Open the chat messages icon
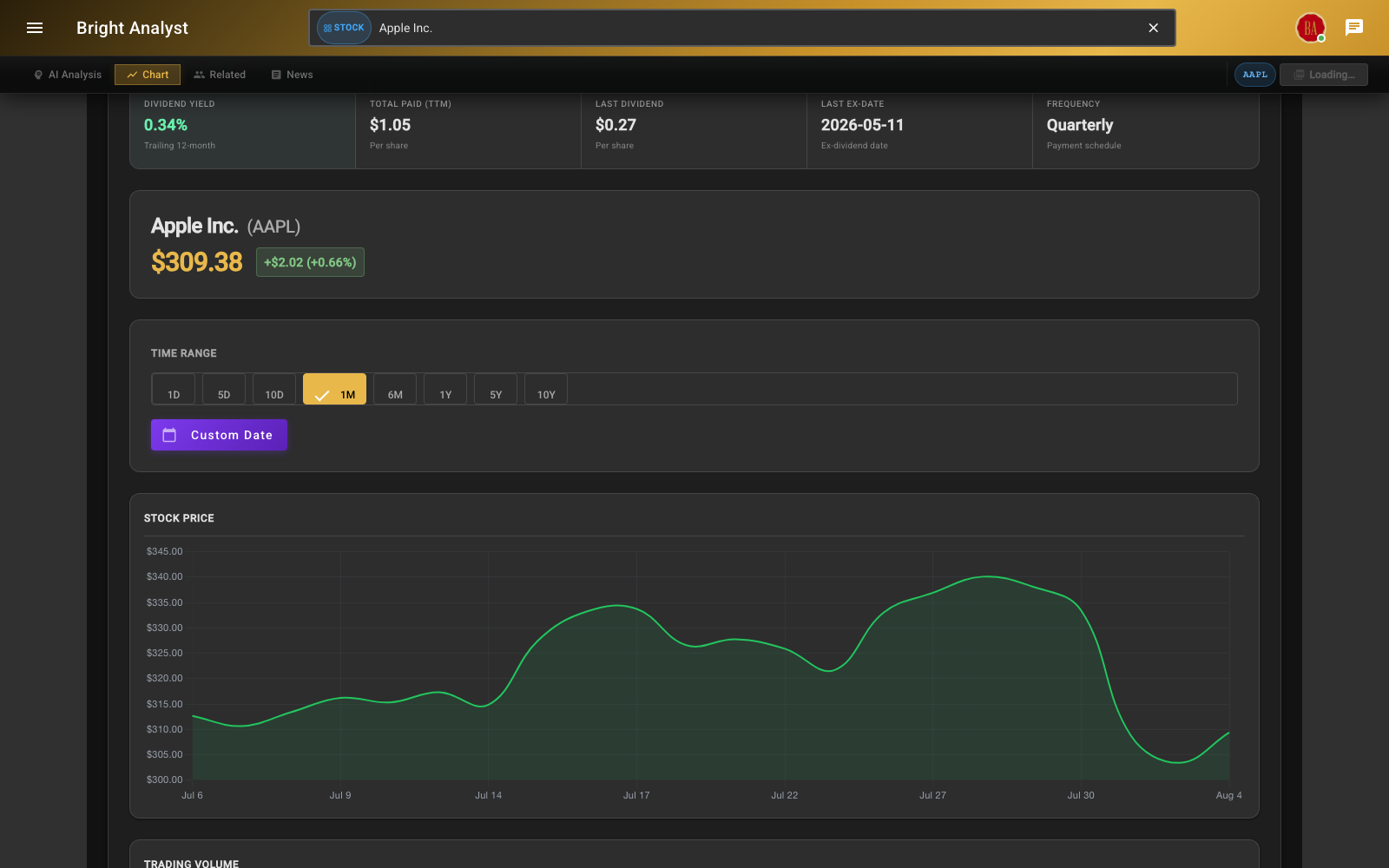This screenshot has height=868, width=1389. (1354, 28)
